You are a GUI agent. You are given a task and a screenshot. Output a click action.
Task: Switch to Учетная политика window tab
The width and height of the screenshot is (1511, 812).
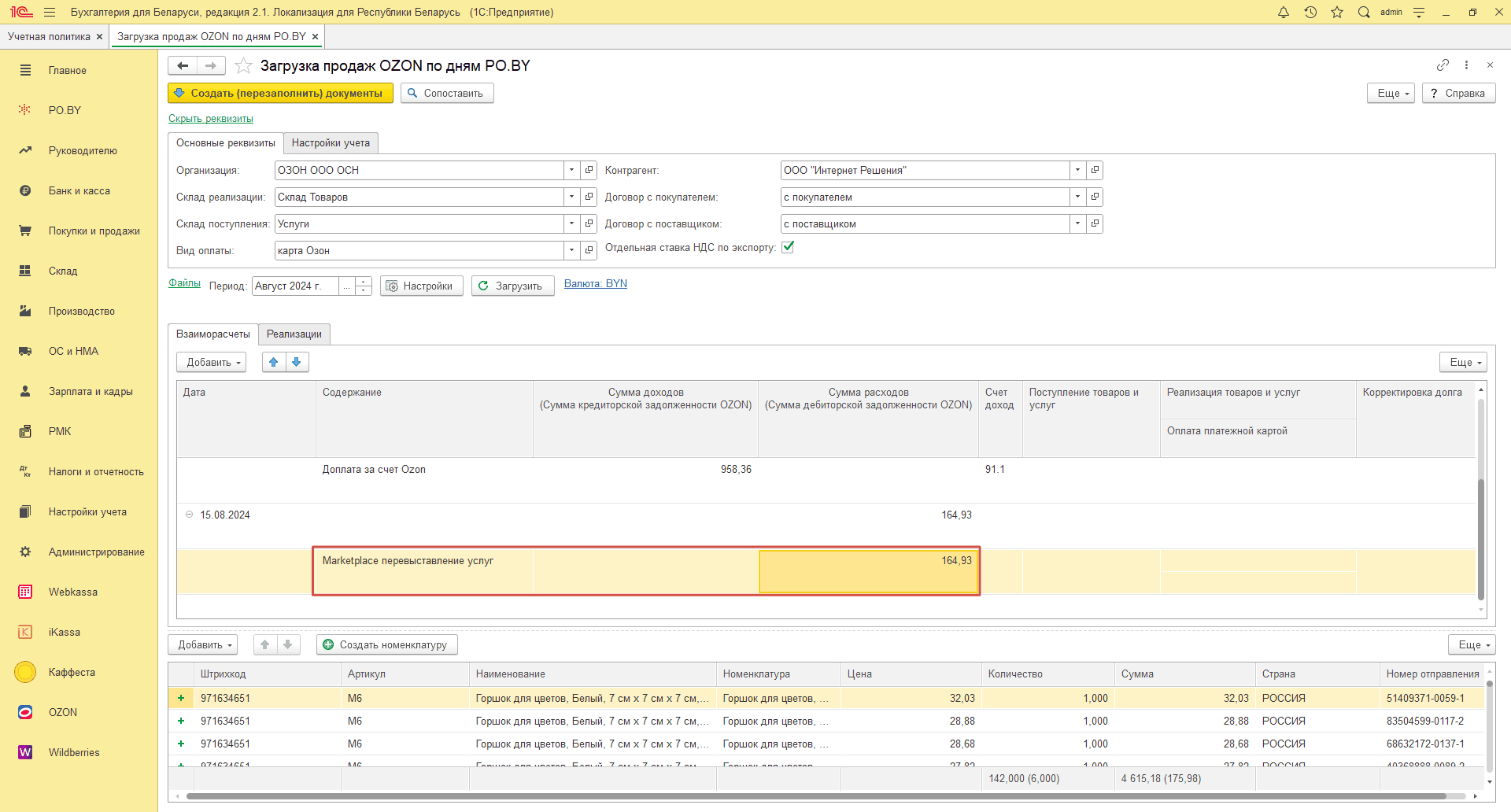(x=49, y=36)
